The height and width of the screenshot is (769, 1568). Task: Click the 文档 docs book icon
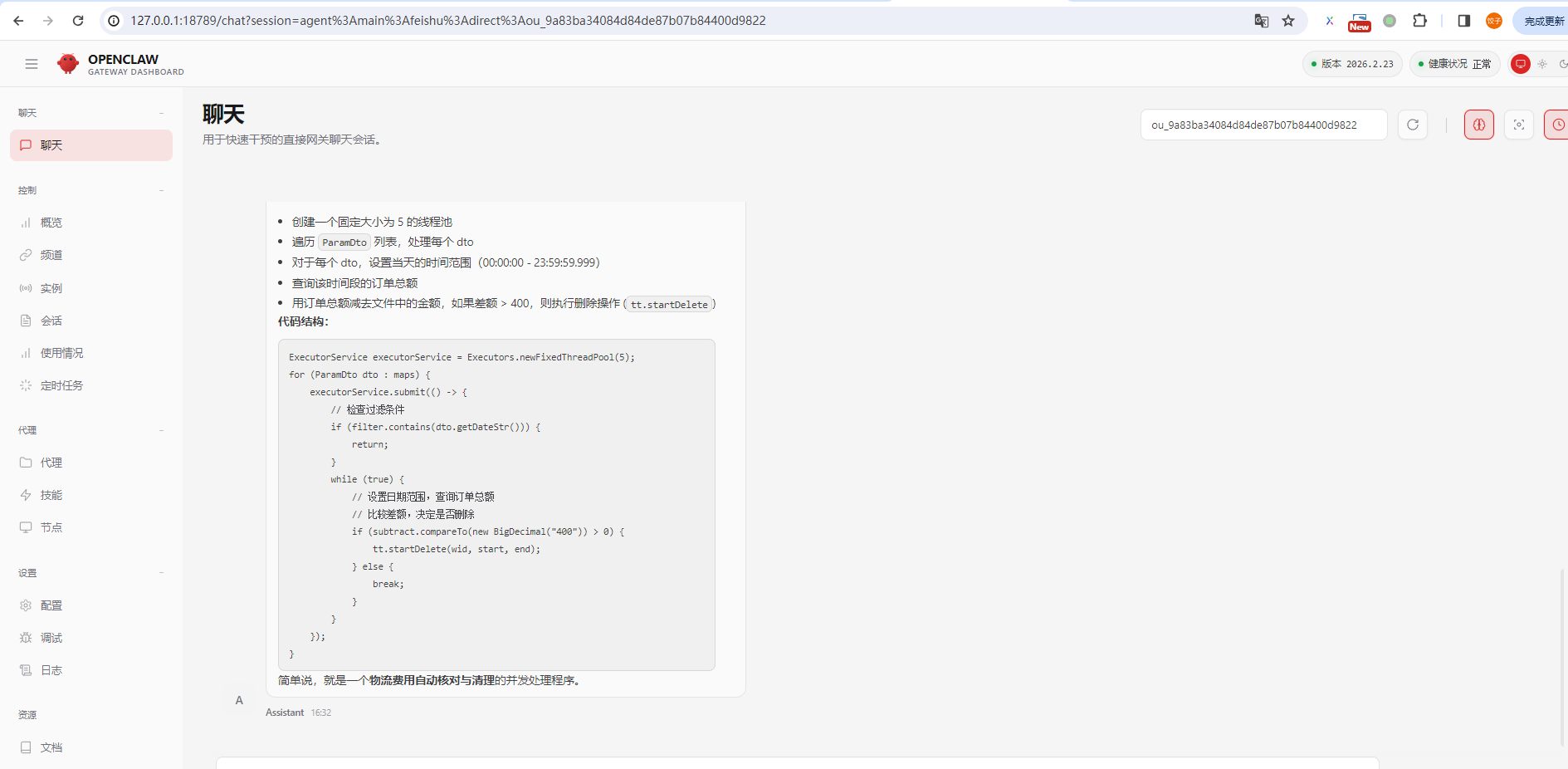pyautogui.click(x=26, y=747)
